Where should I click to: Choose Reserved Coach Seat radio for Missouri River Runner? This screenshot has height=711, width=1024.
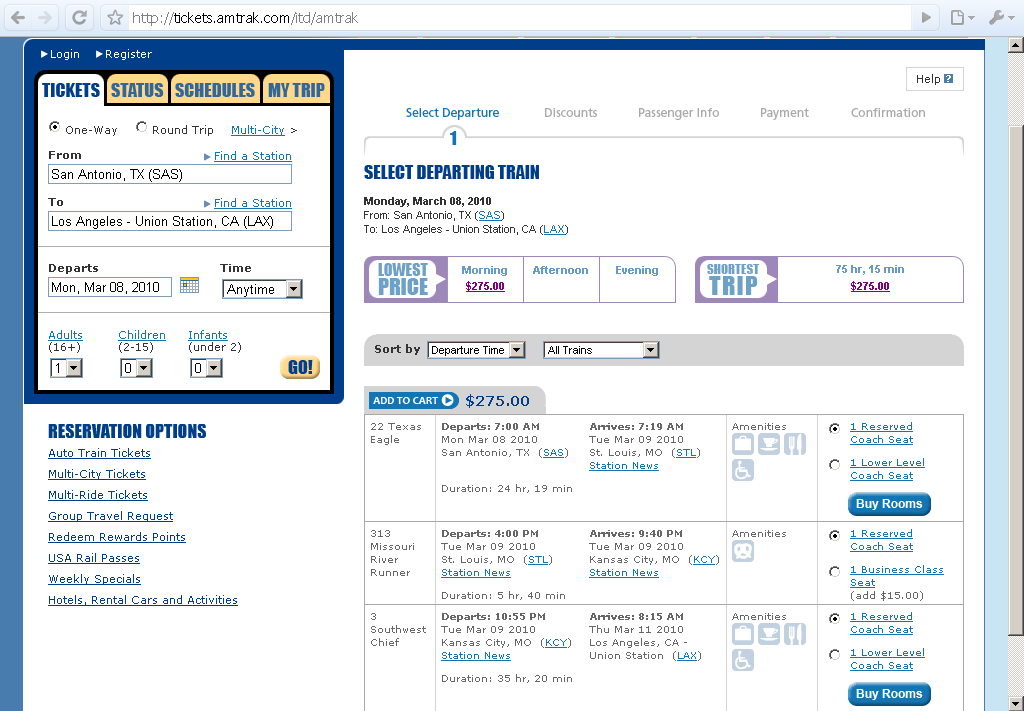[835, 536]
